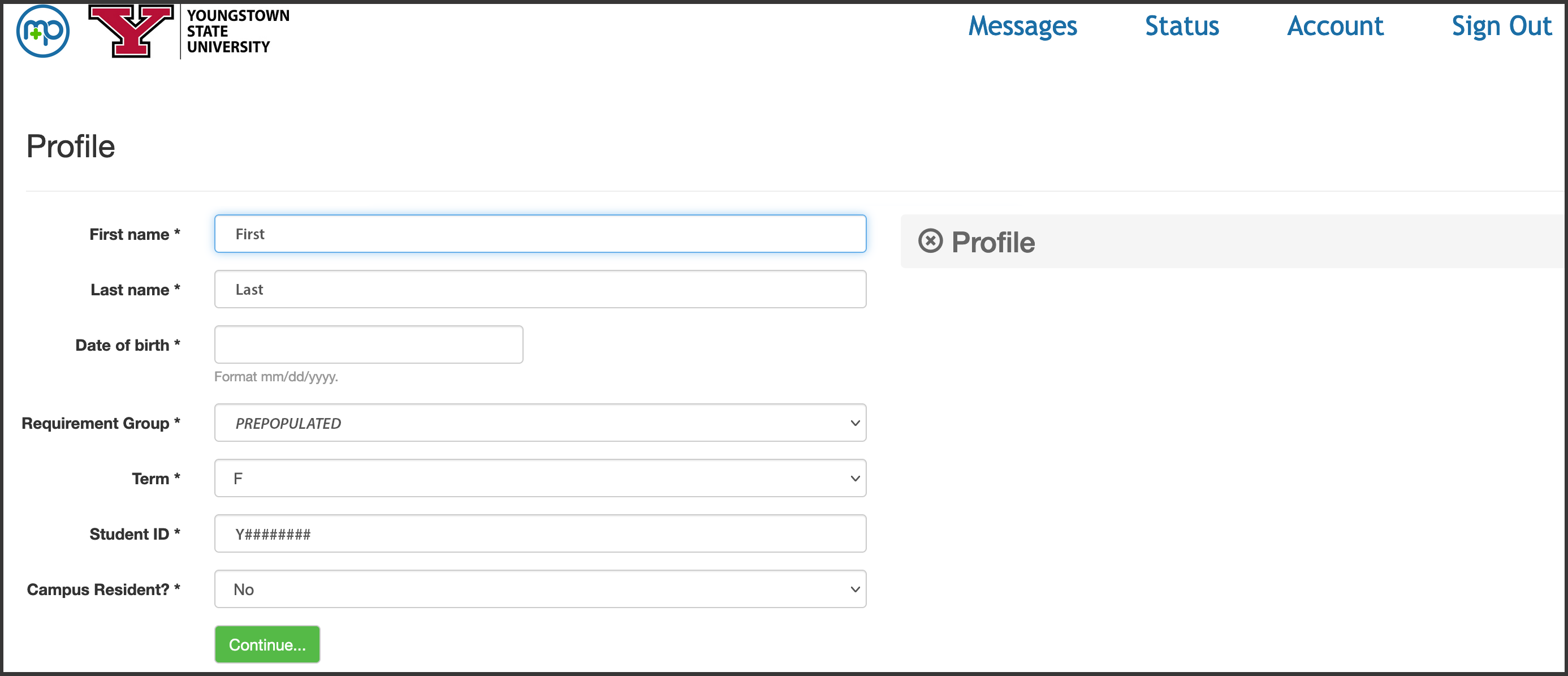Click the Requirement Group dropdown chevron arrow
1568x676 pixels.
coord(855,423)
